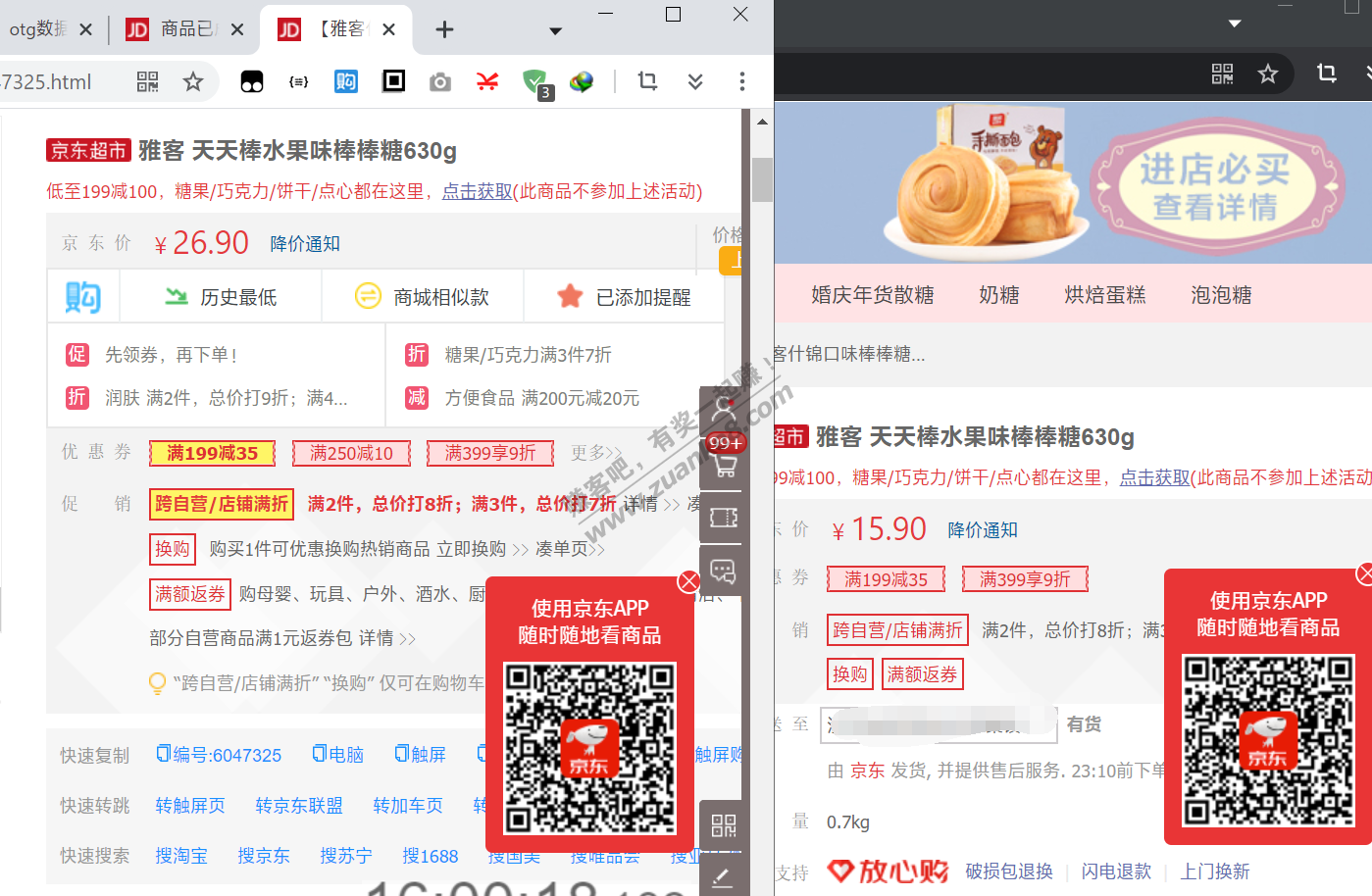1372x896 pixels.
Task: Expand promotion 详情 arrows link
Action: pyautogui.click(x=652, y=504)
